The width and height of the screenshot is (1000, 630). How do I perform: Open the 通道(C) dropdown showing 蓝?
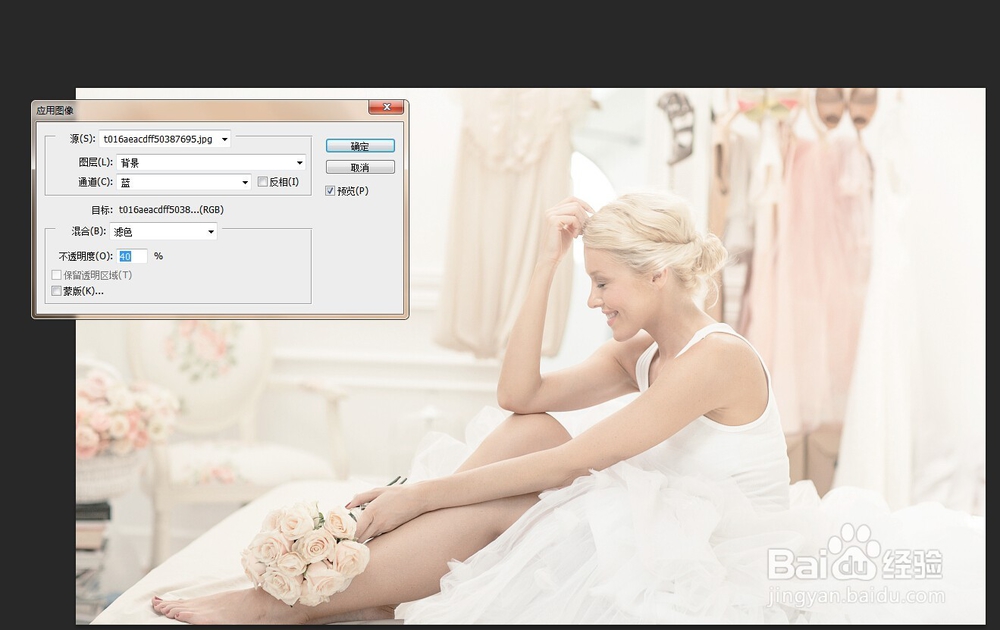tap(184, 182)
